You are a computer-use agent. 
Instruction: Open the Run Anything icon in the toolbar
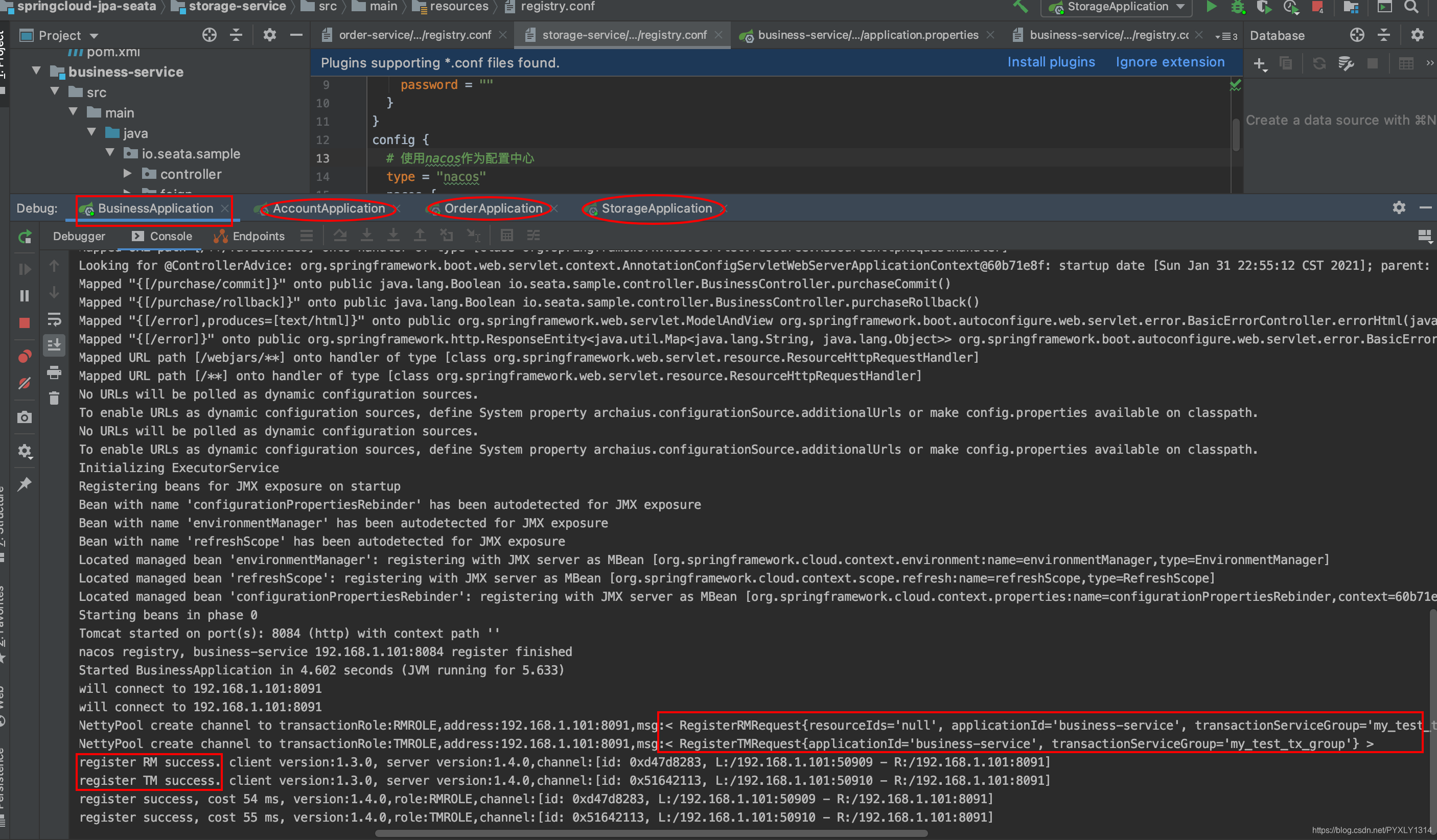[1384, 7]
